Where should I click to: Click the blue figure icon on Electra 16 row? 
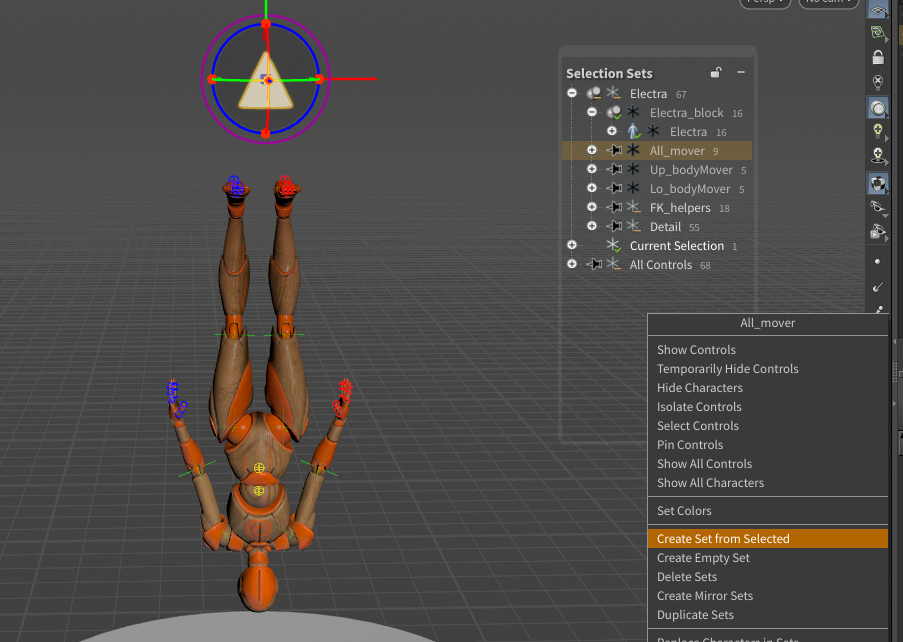633,131
